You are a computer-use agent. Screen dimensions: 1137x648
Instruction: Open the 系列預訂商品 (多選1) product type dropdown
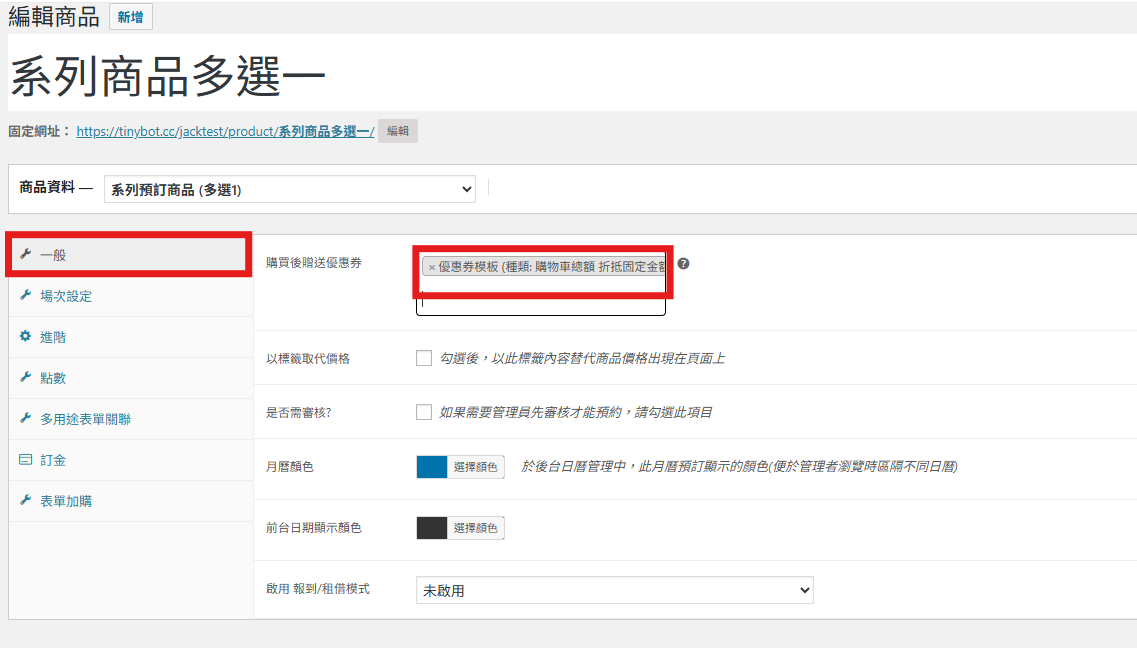click(289, 189)
